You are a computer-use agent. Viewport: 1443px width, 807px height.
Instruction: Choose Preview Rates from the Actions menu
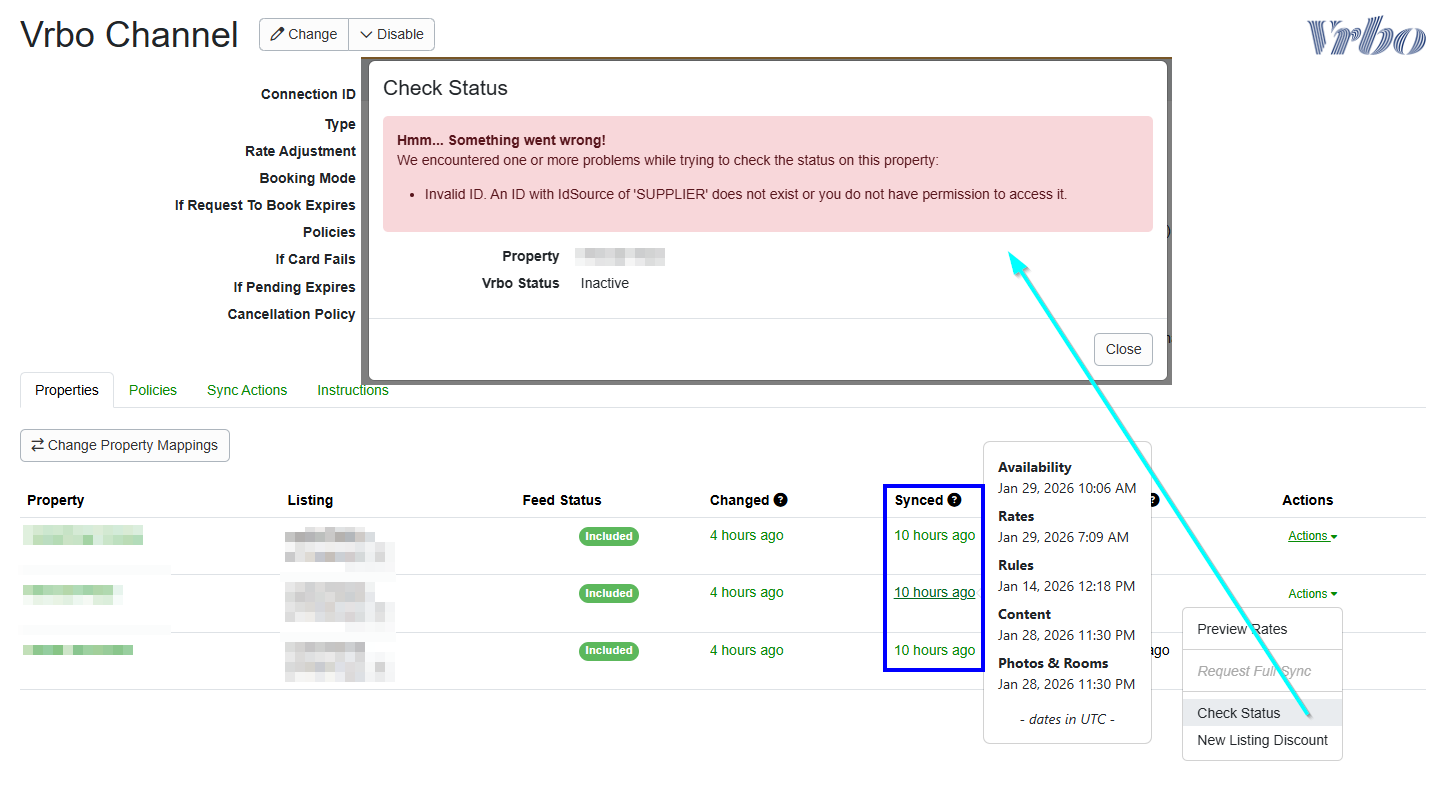(1242, 629)
